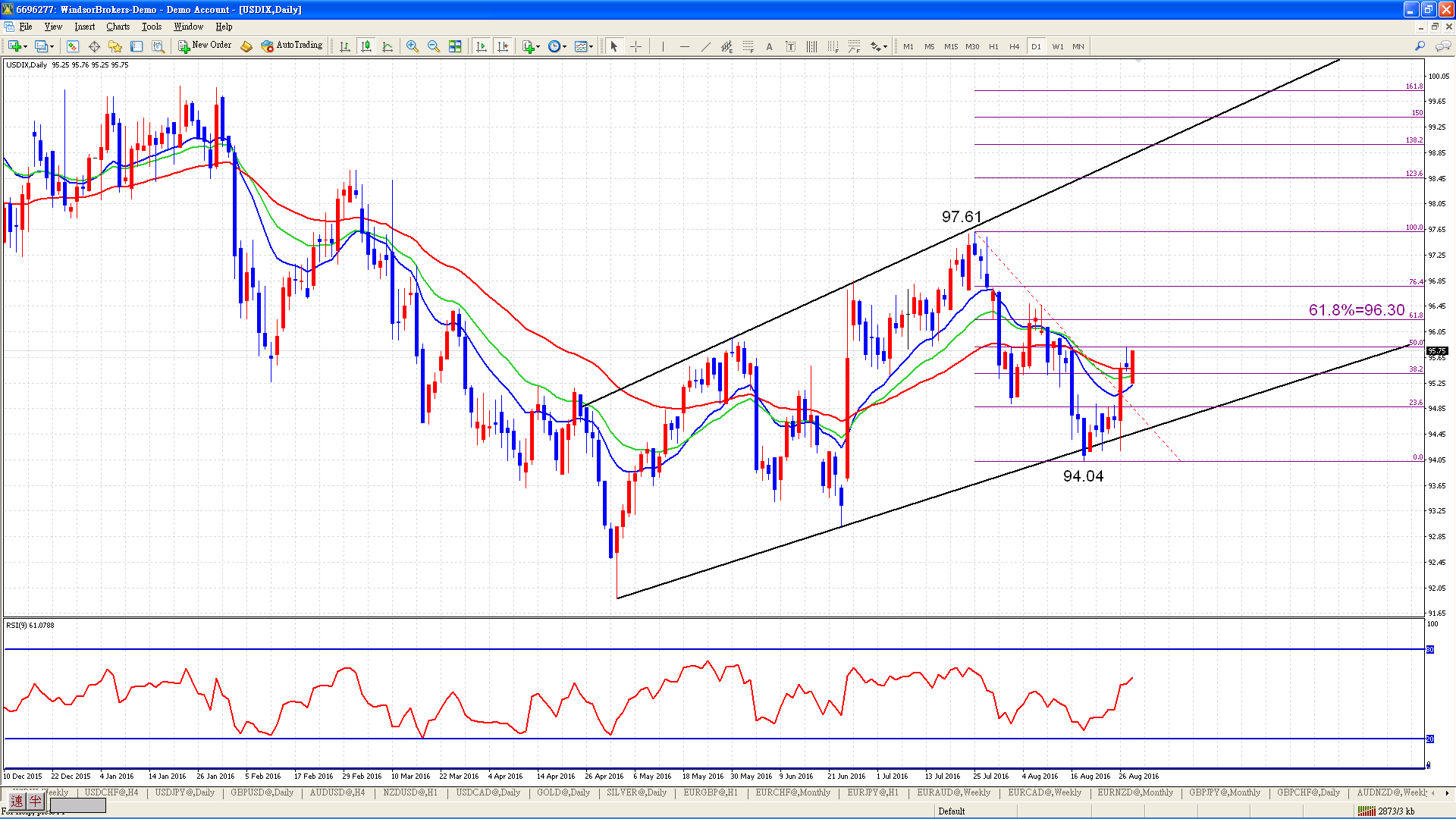Click the search magnifier in toolbar
1456x819 pixels.
click(x=1420, y=46)
